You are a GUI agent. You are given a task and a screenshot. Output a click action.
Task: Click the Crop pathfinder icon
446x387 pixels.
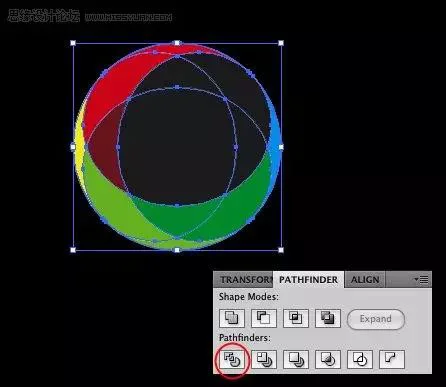click(328, 359)
